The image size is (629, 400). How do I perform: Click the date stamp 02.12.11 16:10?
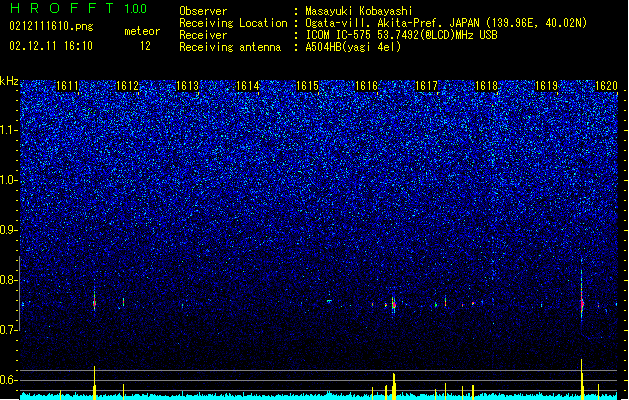tap(51, 45)
